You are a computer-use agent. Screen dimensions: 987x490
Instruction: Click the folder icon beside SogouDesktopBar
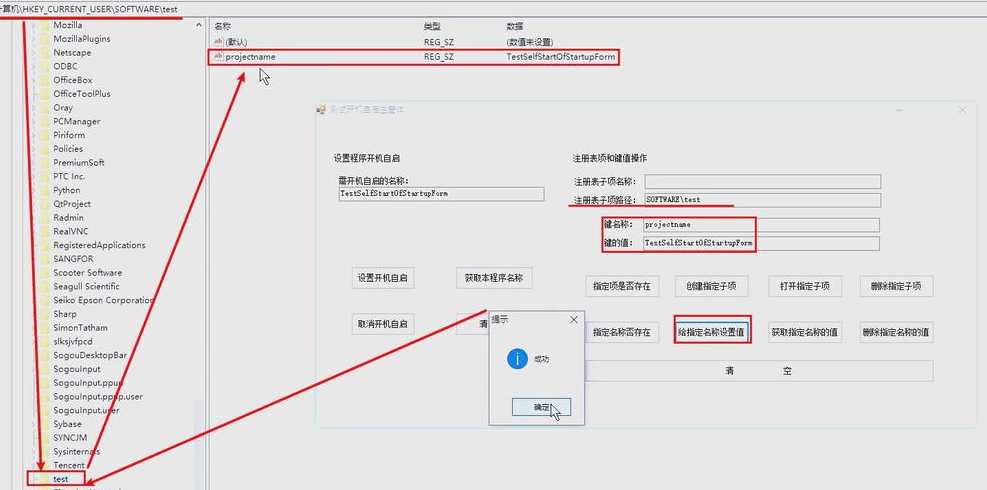(43, 355)
